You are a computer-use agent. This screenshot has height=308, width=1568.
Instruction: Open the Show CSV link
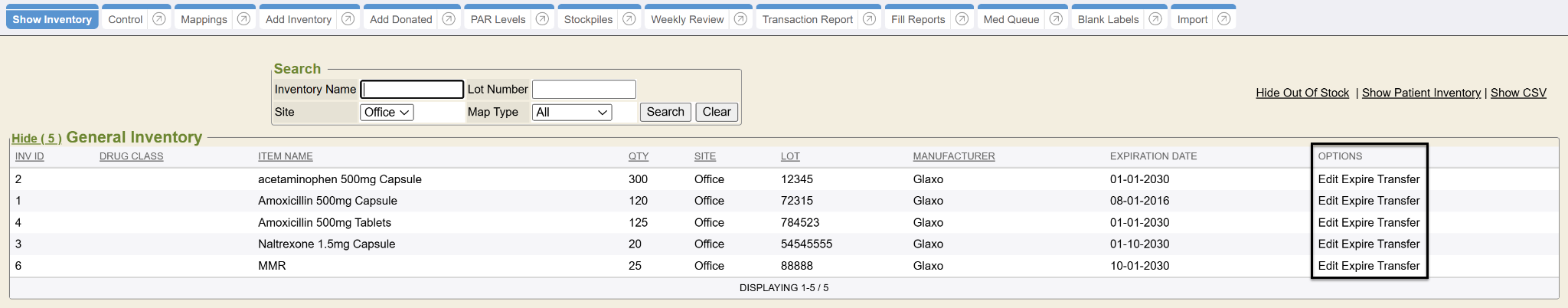pyautogui.click(x=1518, y=93)
